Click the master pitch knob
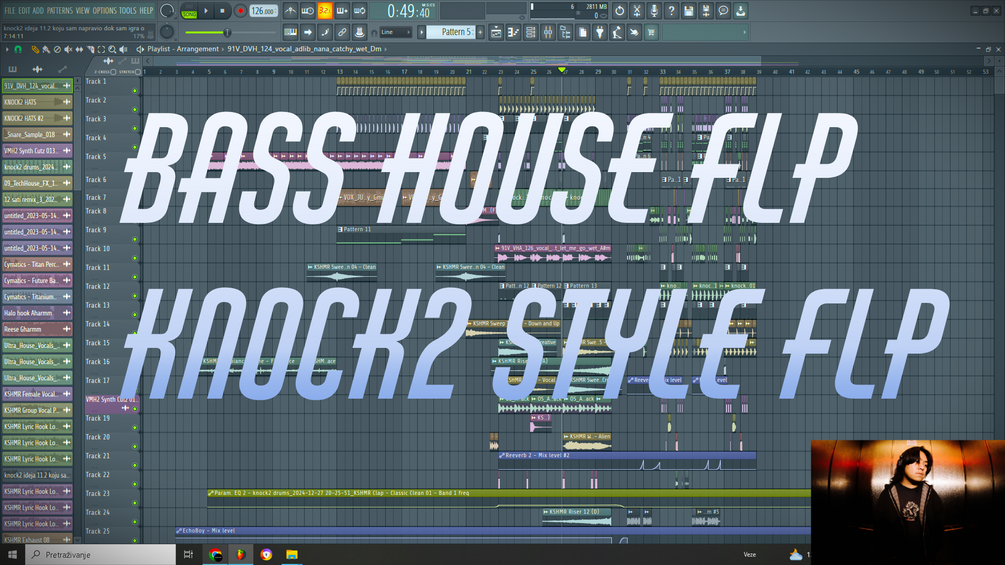The width and height of the screenshot is (1005, 565). pyautogui.click(x=167, y=31)
